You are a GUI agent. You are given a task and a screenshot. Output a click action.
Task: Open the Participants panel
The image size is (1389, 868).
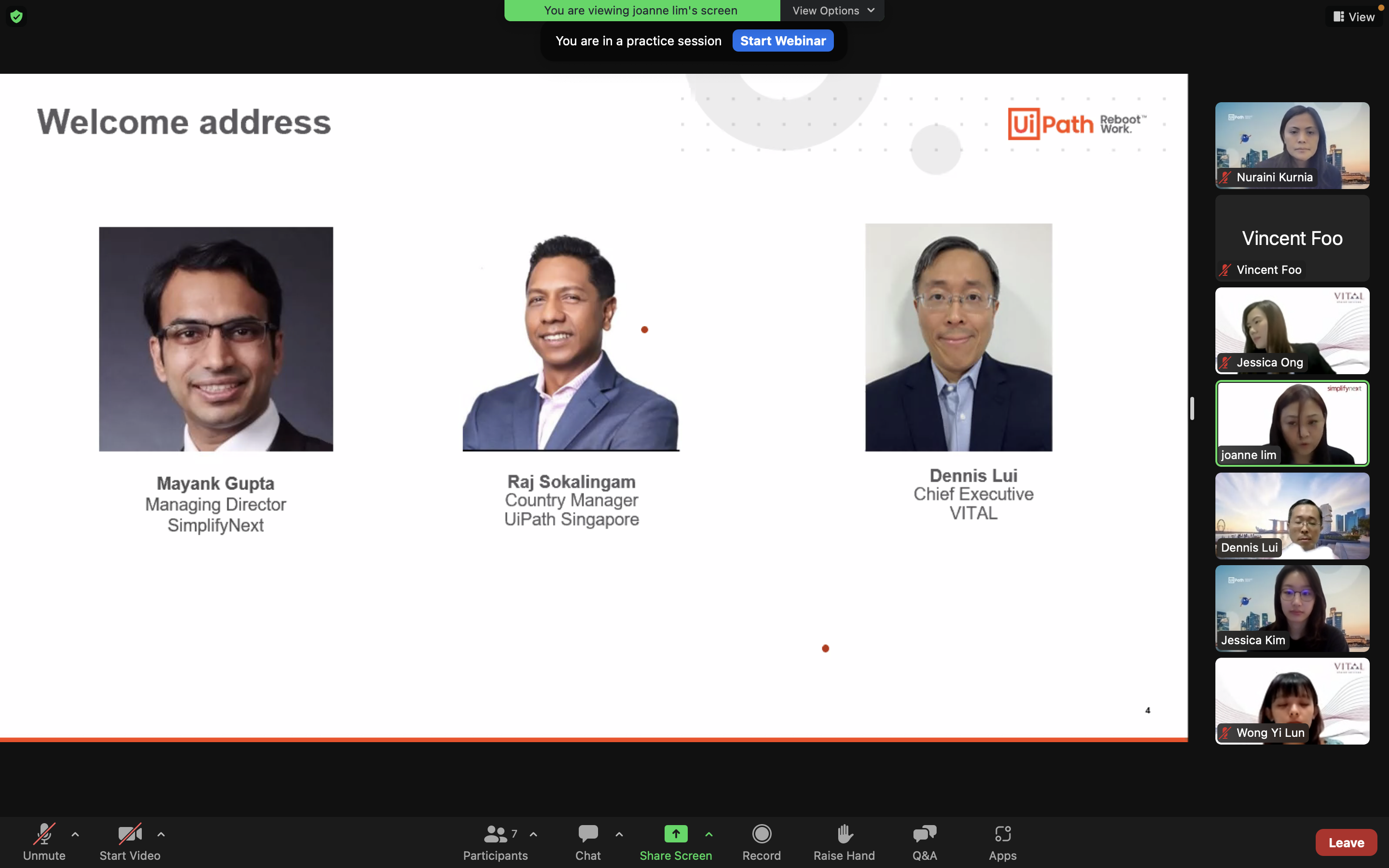(495, 841)
